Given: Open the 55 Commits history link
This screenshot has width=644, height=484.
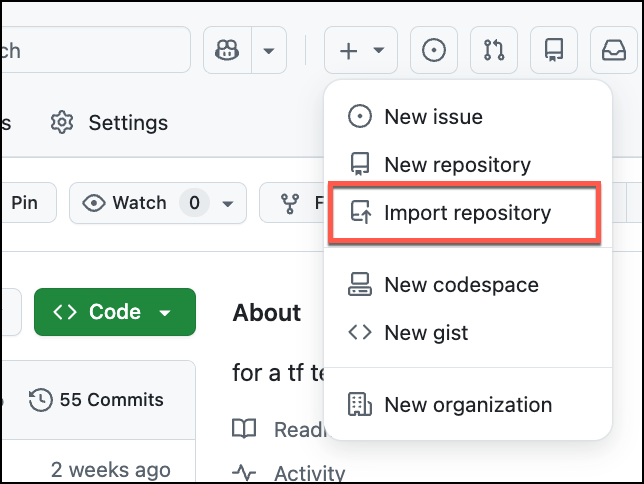Looking at the screenshot, I should [x=96, y=400].
